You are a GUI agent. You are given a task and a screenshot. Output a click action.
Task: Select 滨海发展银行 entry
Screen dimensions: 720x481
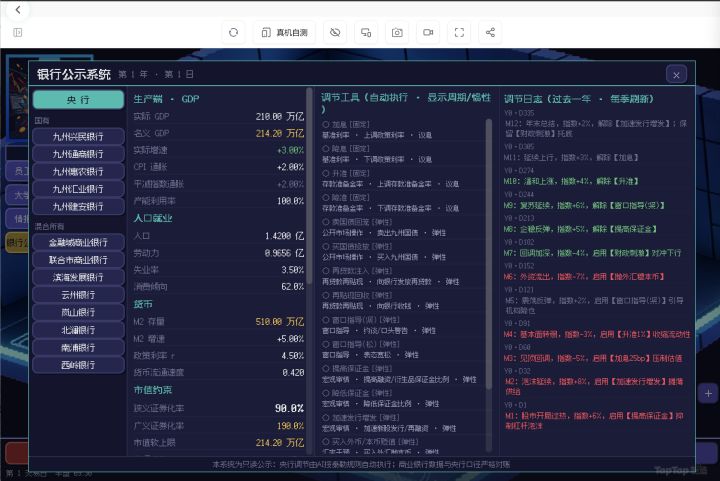[x=79, y=277]
